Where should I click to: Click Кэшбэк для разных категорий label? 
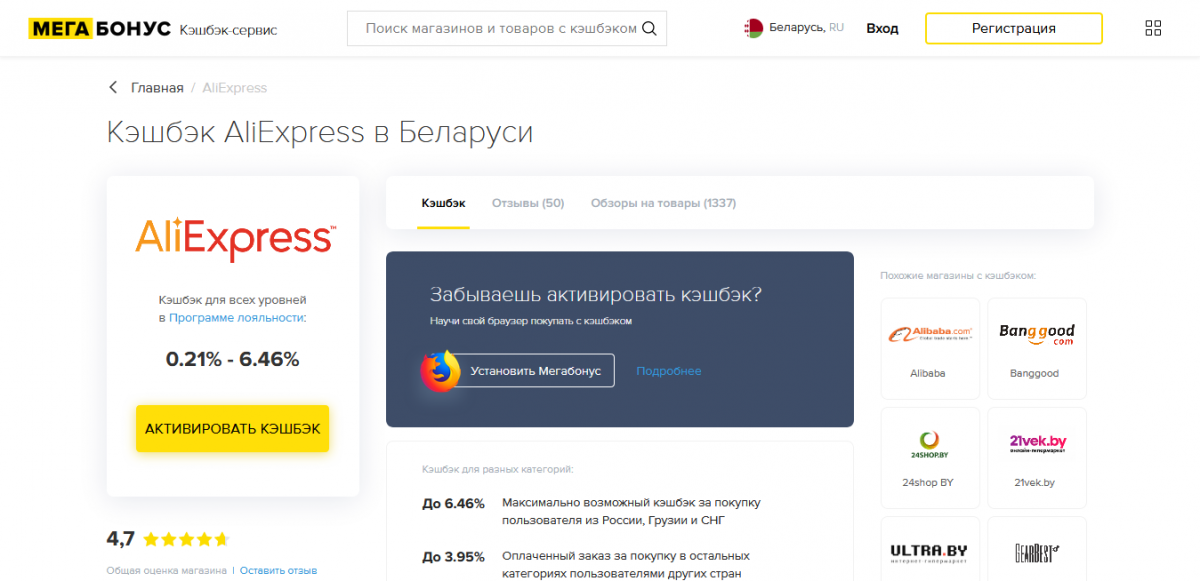point(498,469)
